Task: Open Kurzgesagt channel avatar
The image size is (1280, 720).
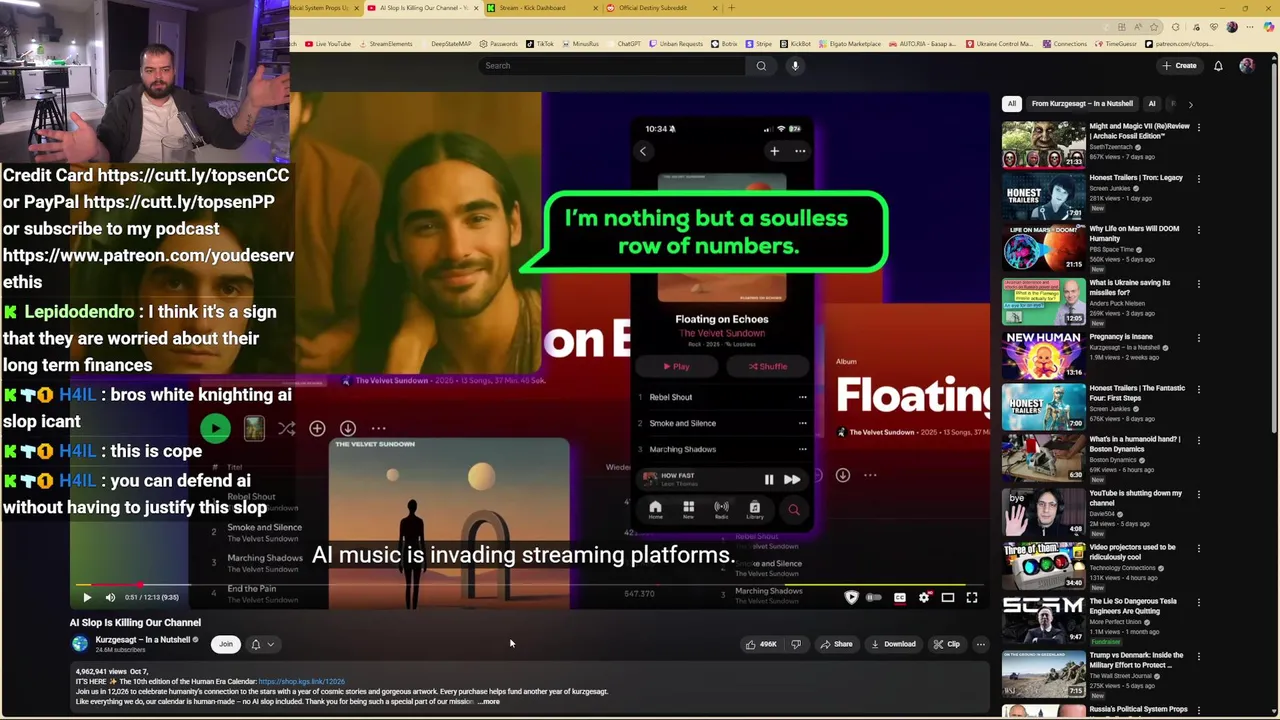Action: point(80,644)
